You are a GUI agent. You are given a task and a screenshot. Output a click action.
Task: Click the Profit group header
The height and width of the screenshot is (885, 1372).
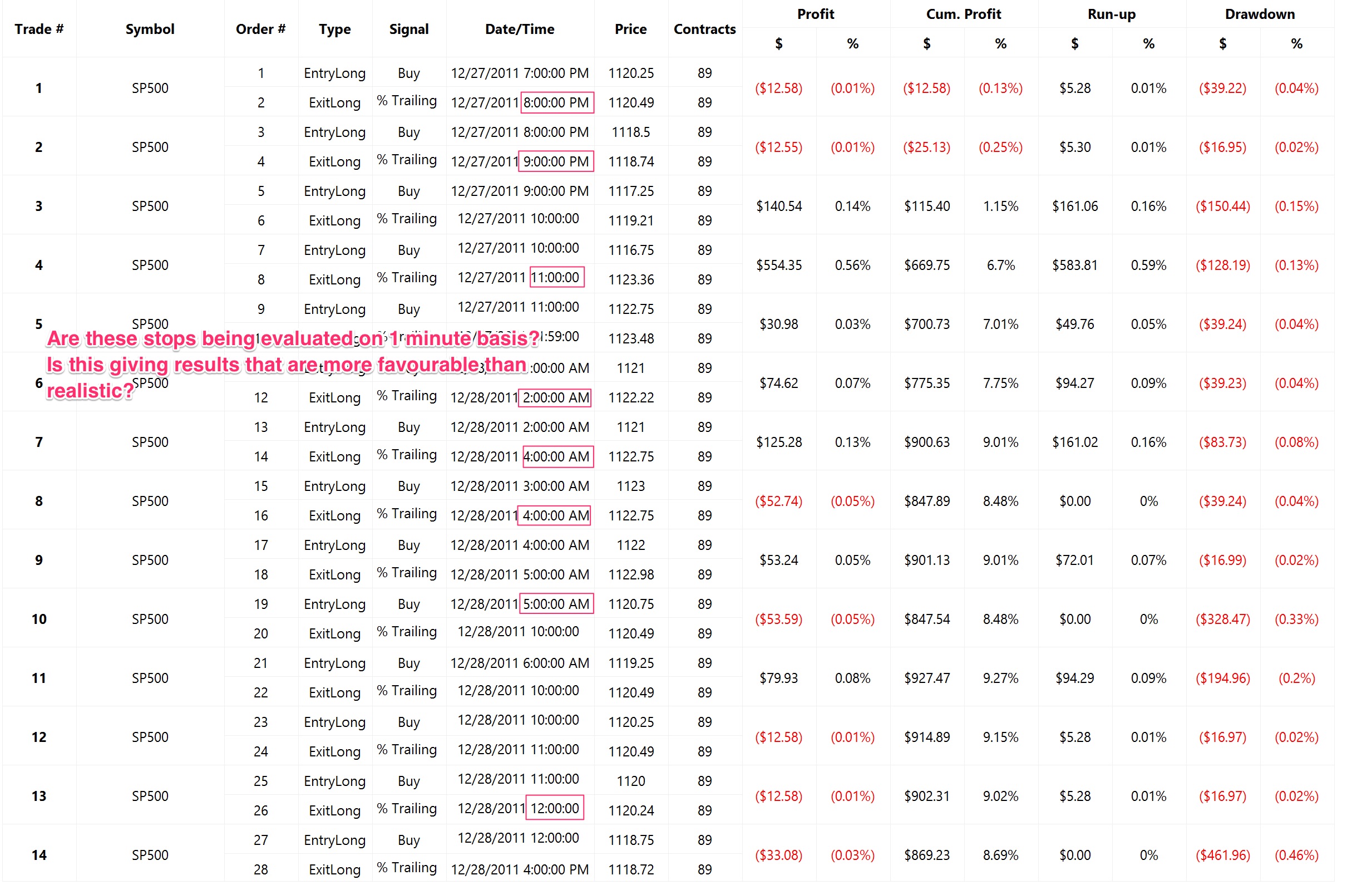(816, 14)
